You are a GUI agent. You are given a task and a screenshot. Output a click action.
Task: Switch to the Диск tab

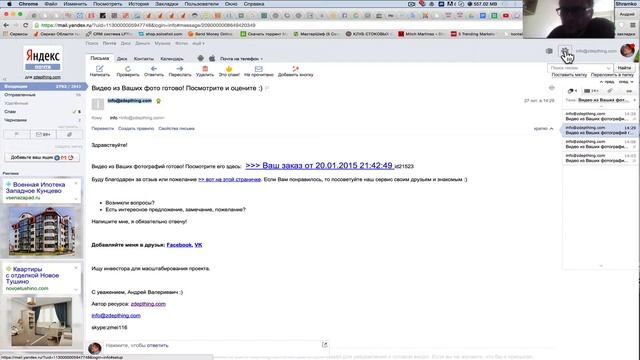tap(122, 59)
